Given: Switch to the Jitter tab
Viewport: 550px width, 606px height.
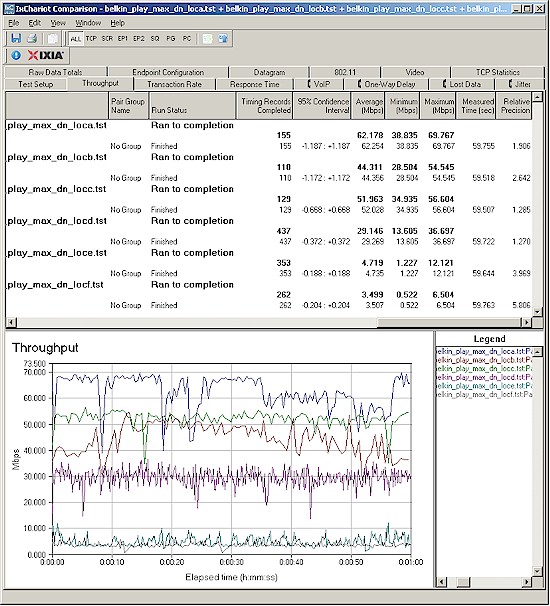Looking at the screenshot, I should point(520,84).
